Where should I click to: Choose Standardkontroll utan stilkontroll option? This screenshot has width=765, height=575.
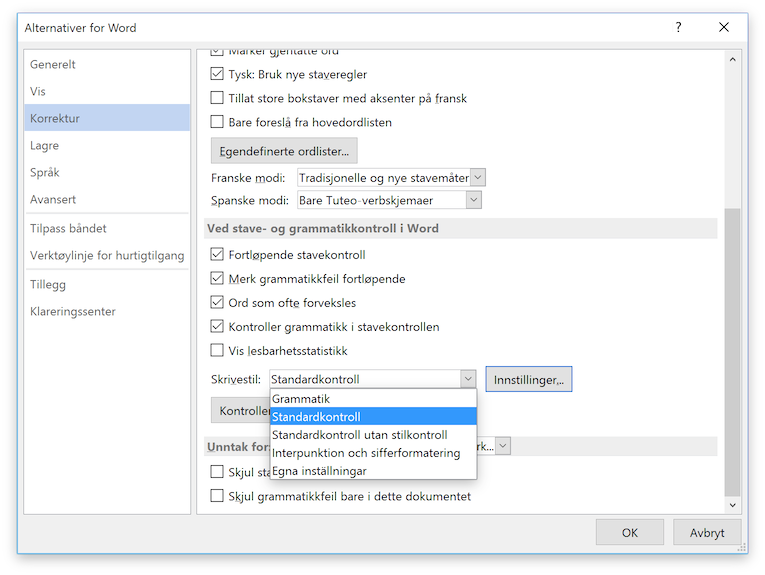click(x=359, y=435)
